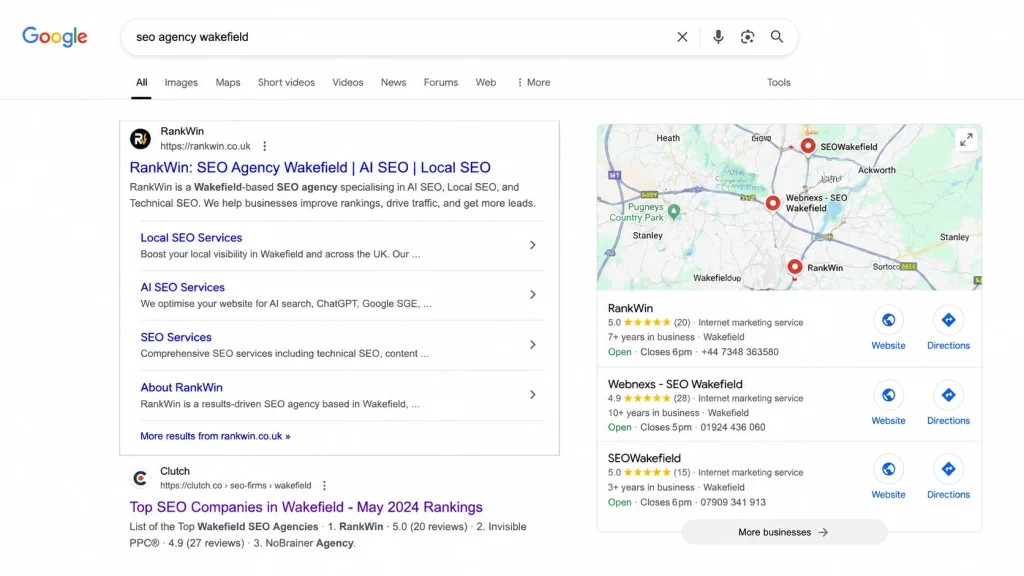Screen dimensions: 1024x576
Task: Open SEOWakefield website globe icon
Action: (x=888, y=469)
